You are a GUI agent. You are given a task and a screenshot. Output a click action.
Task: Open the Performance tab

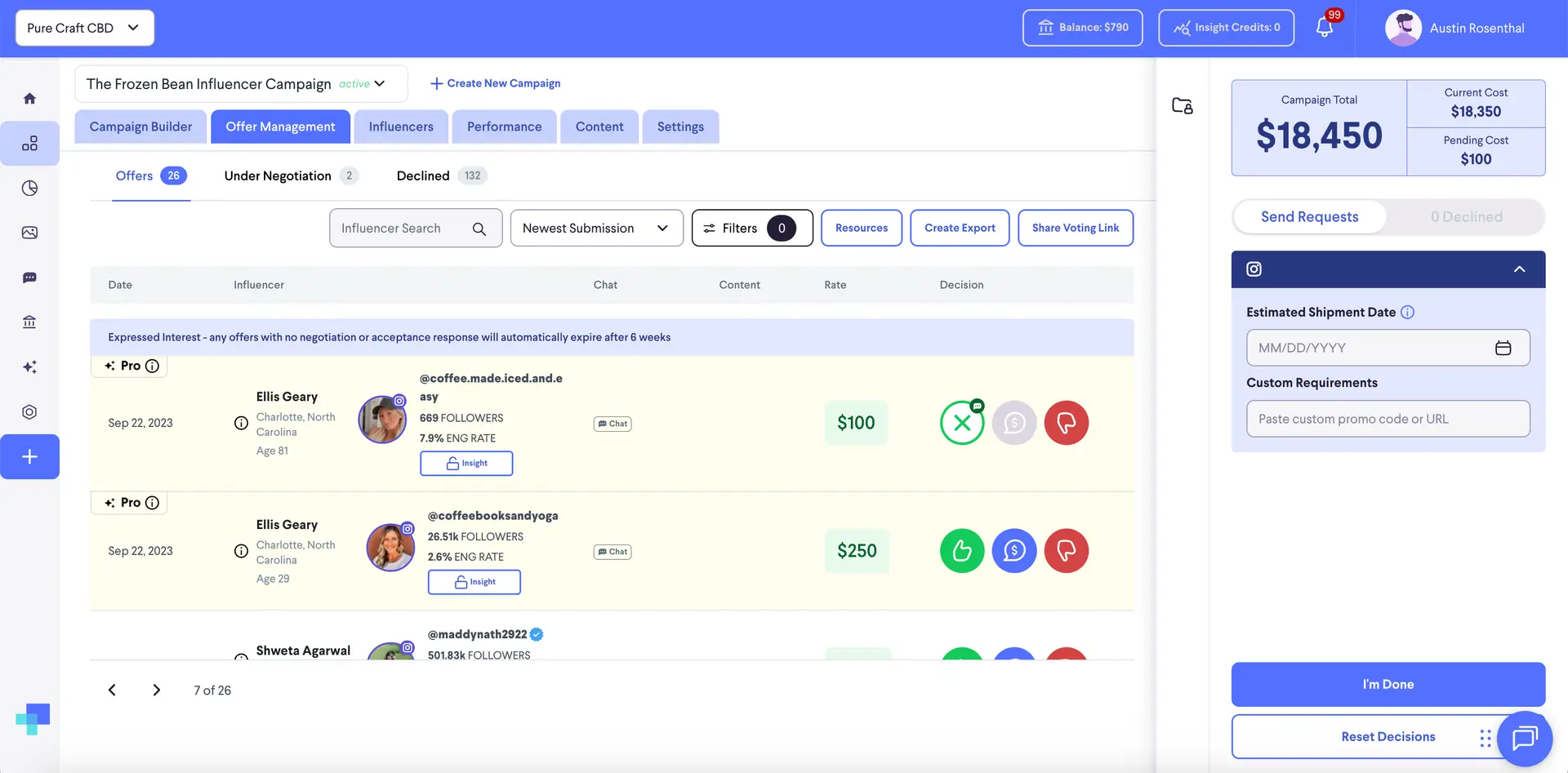coord(504,127)
